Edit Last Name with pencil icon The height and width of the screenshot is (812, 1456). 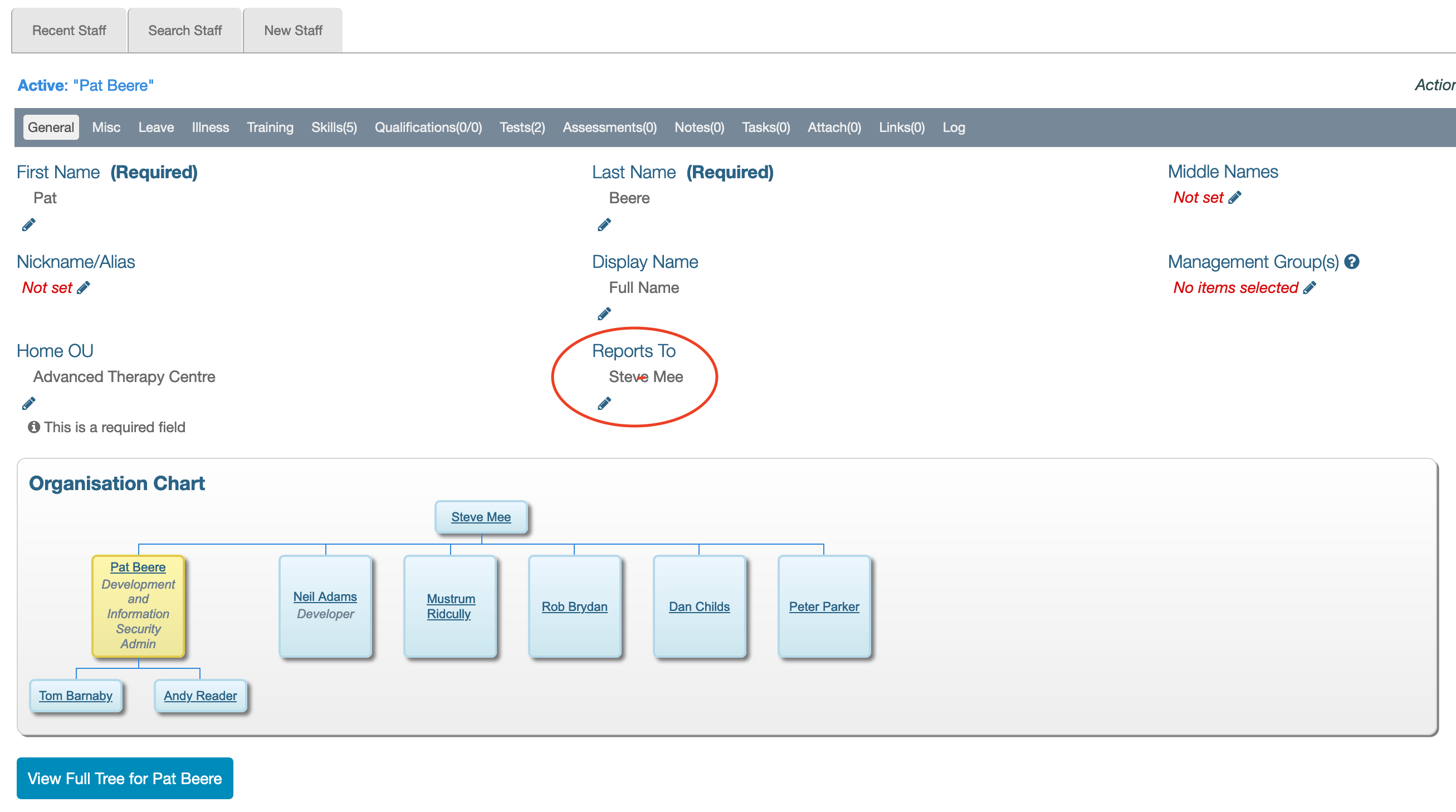(x=604, y=225)
